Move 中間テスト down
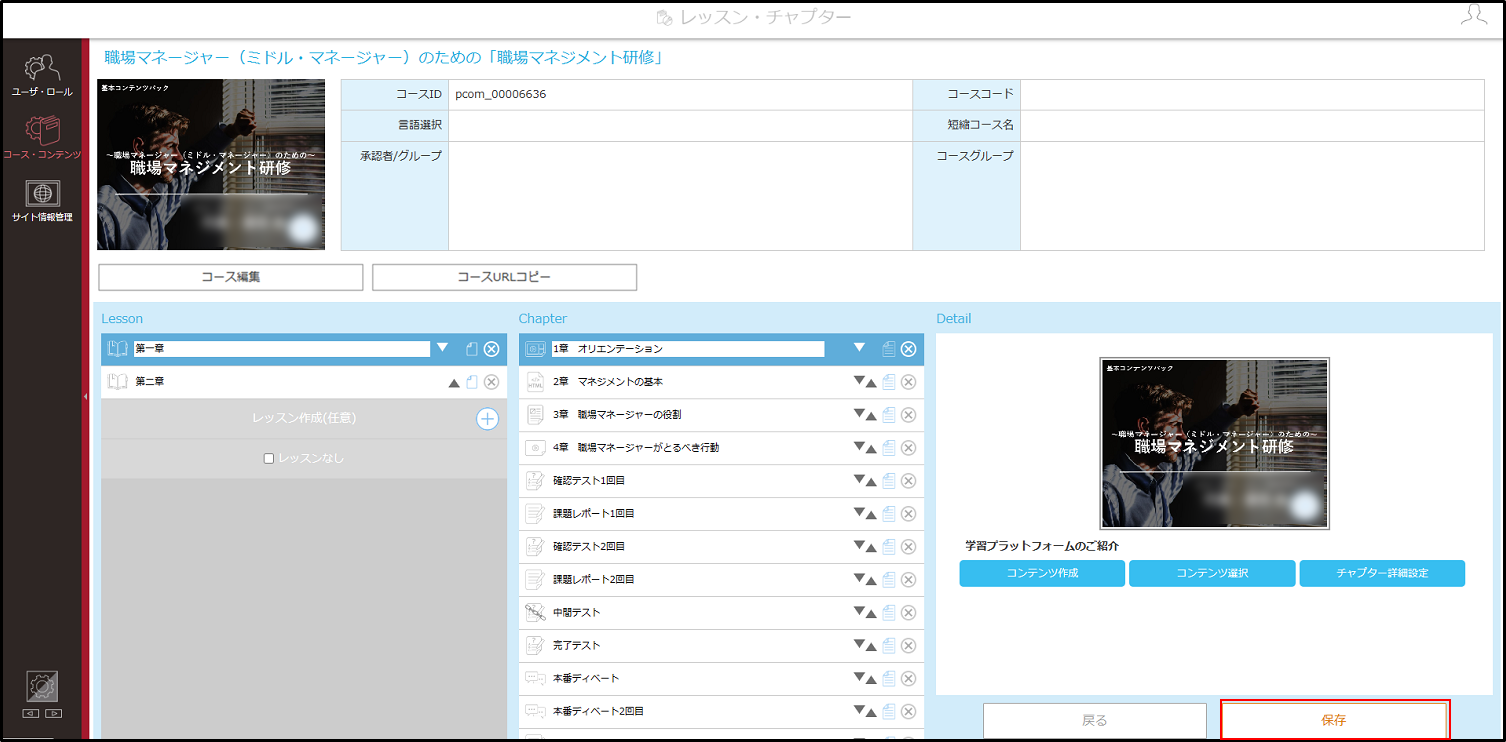Viewport: 1506px width, 742px height. 859,612
